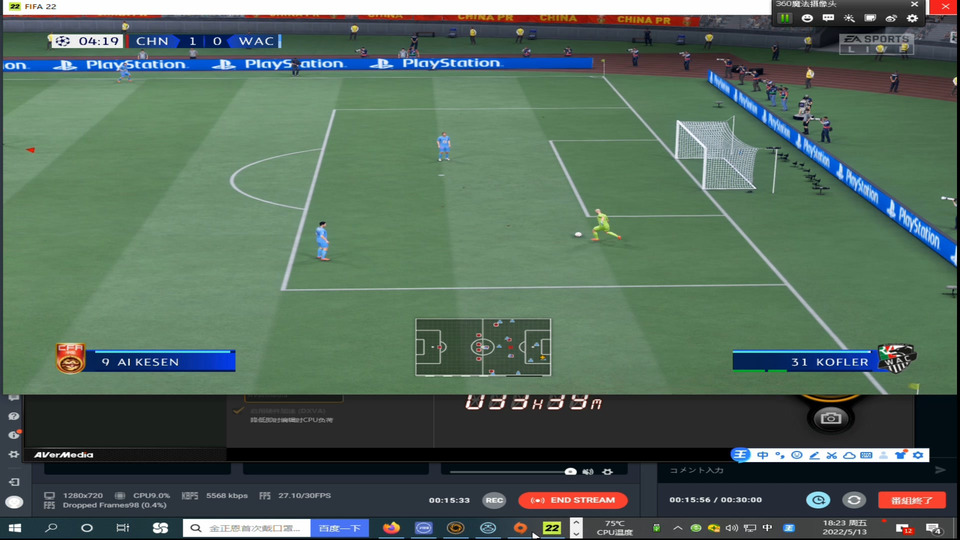The height and width of the screenshot is (540, 960).
Task: Click the taskbar search magnifier
Action: click(x=51, y=528)
